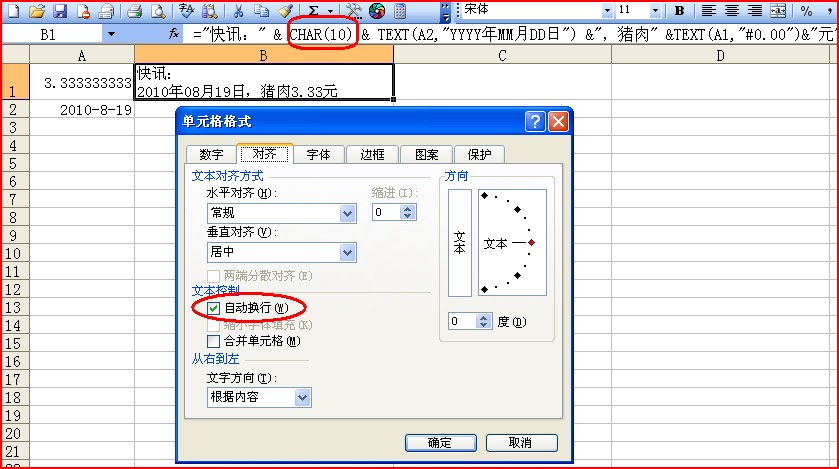Click the Cut scissors icon

[x=238, y=11]
